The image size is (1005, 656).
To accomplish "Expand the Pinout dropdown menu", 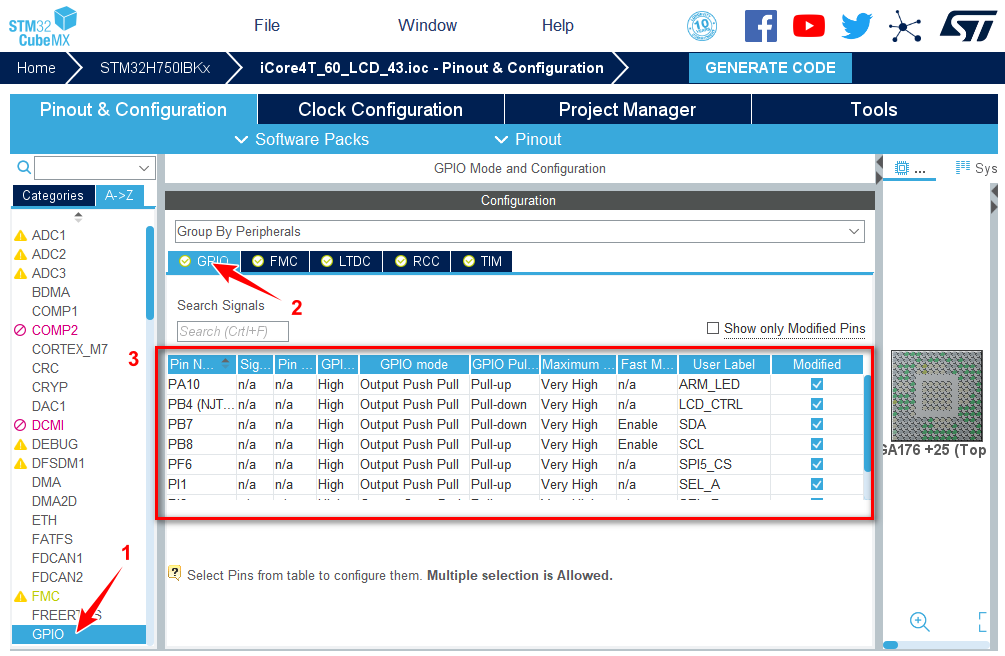I will pyautogui.click(x=528, y=139).
